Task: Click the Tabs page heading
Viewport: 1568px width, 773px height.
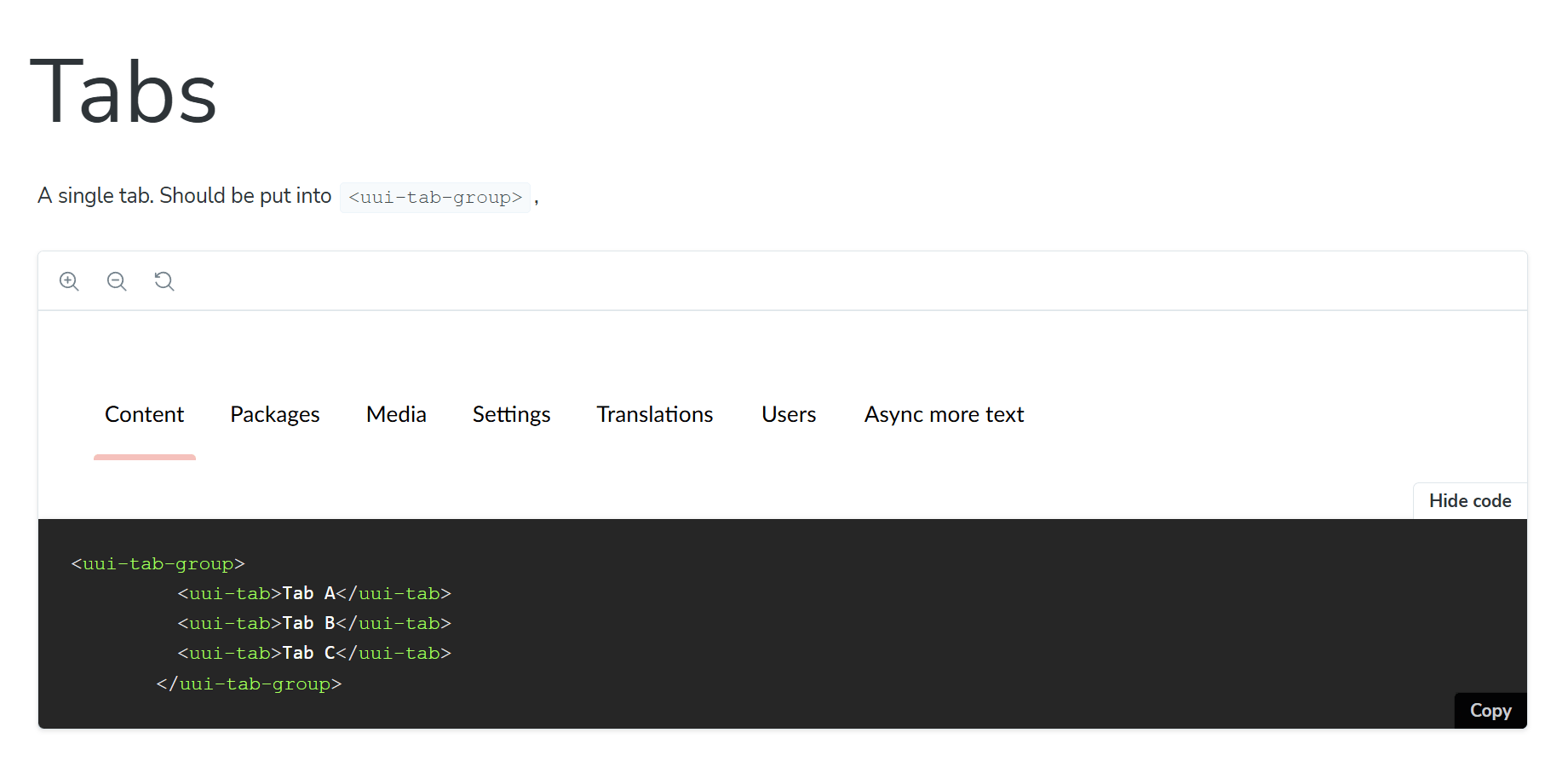Action: (124, 92)
